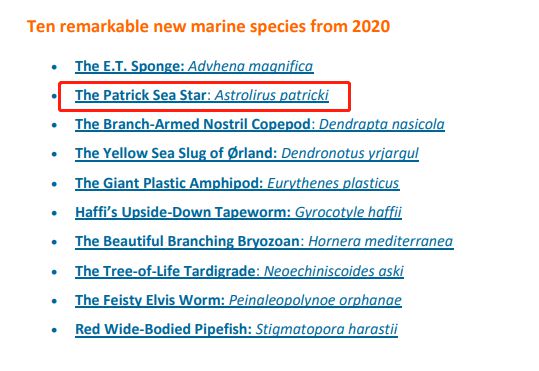This screenshot has height=371, width=539.
Task: Click the Dendrapta nasicola scientific name
Action: (x=382, y=124)
